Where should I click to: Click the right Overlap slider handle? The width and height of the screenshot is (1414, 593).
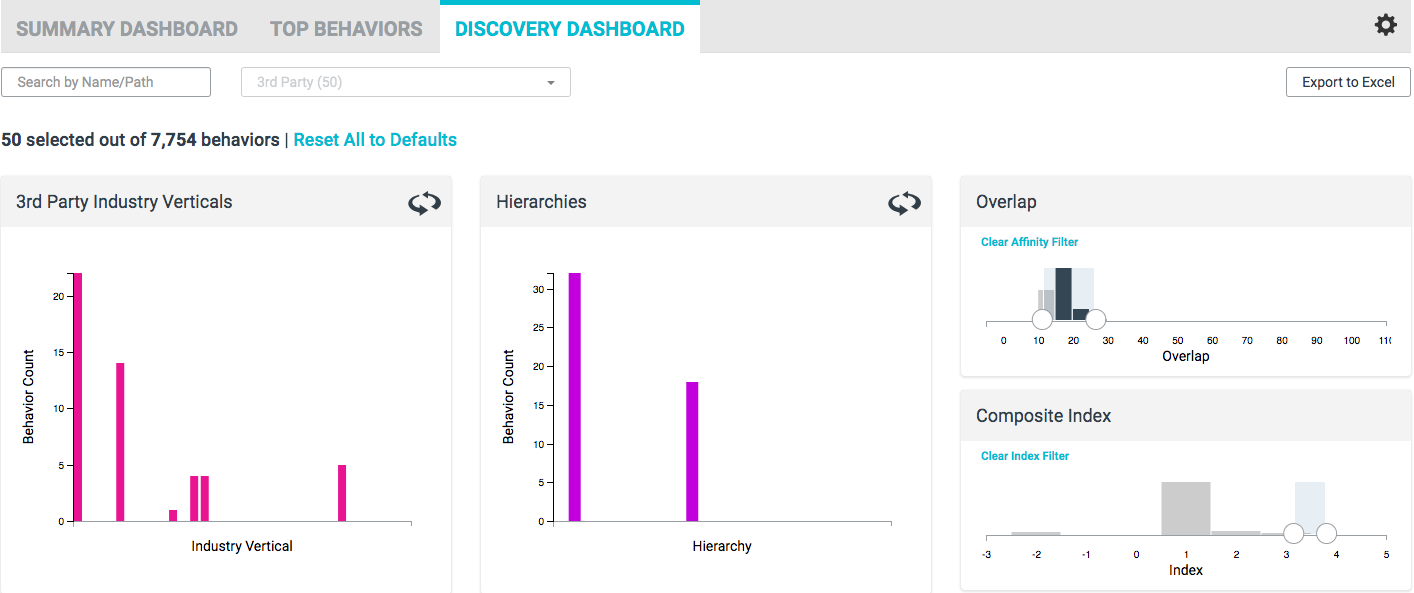(1096, 319)
